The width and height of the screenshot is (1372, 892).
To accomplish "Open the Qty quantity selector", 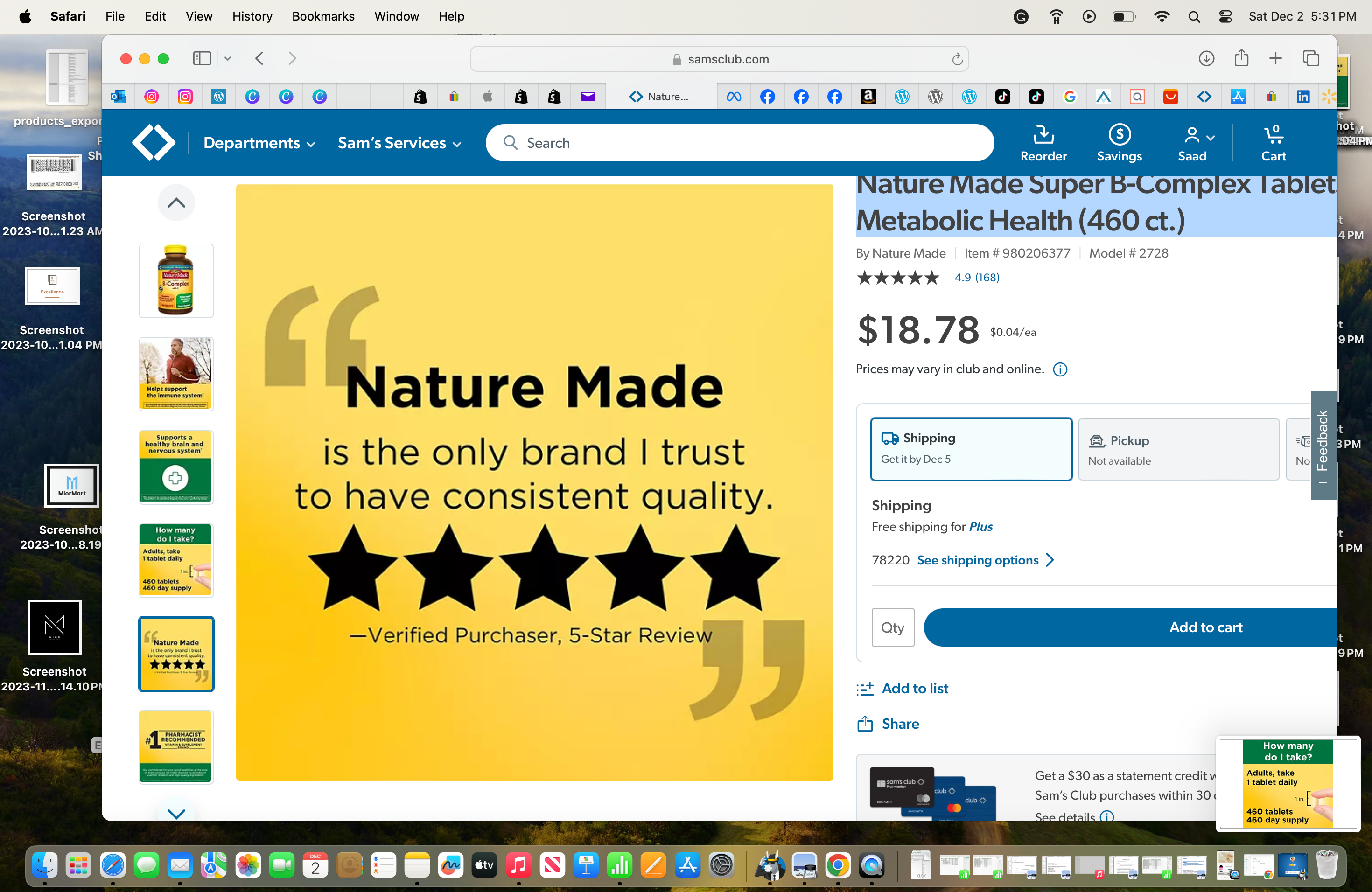I will click(892, 627).
